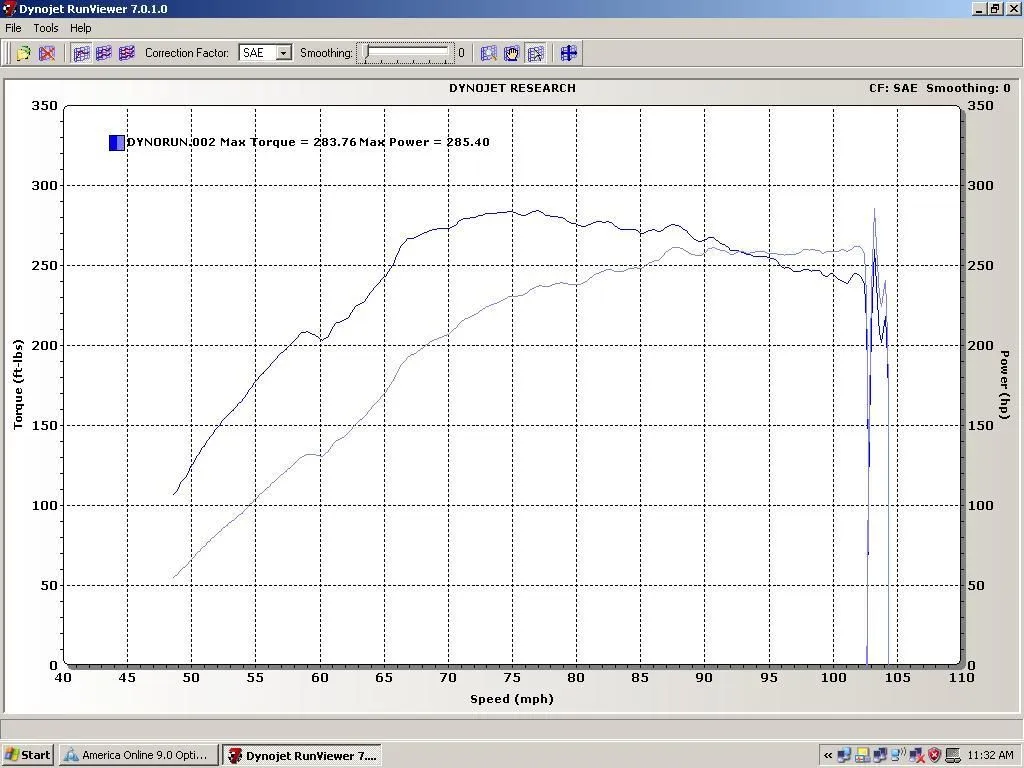Click Dynojet RunViewer taskbar button

(302, 755)
